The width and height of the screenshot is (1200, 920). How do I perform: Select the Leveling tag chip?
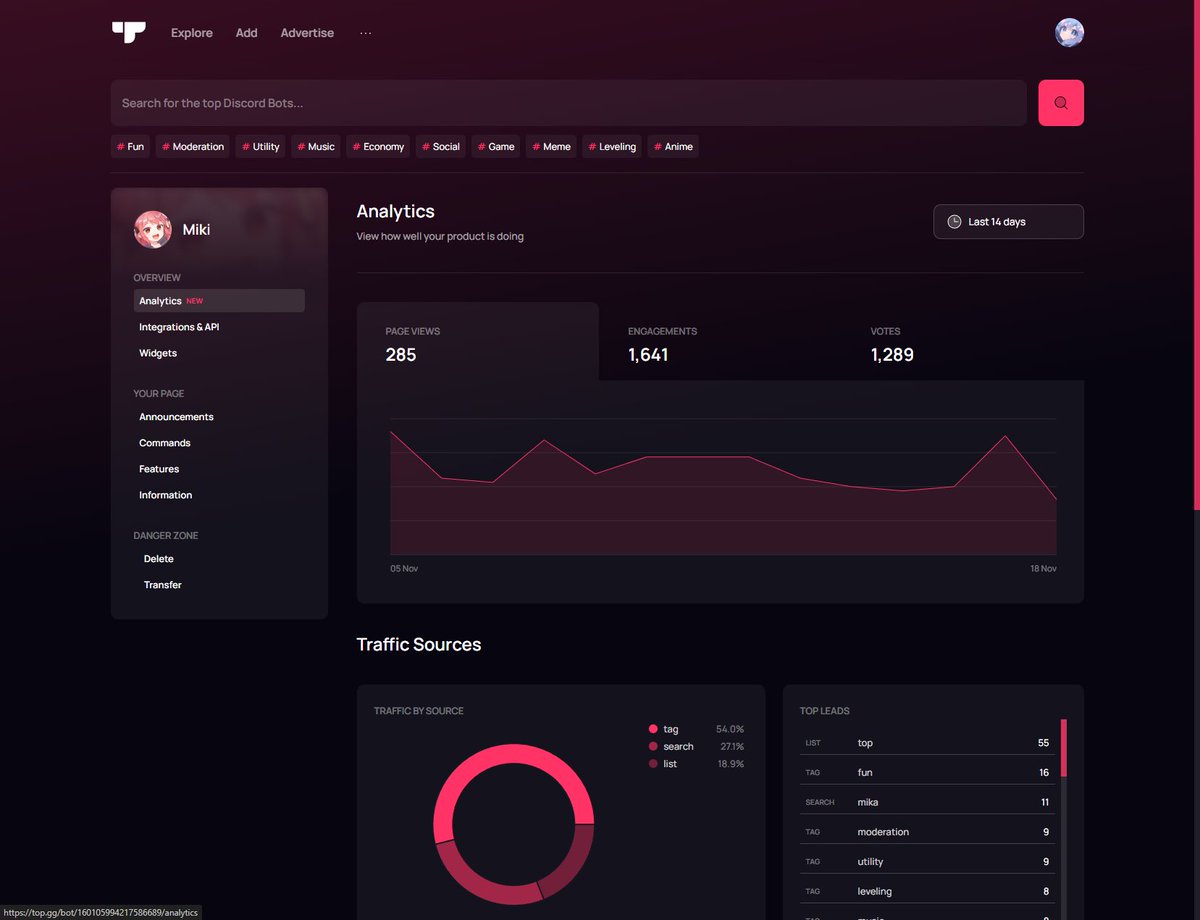click(612, 147)
